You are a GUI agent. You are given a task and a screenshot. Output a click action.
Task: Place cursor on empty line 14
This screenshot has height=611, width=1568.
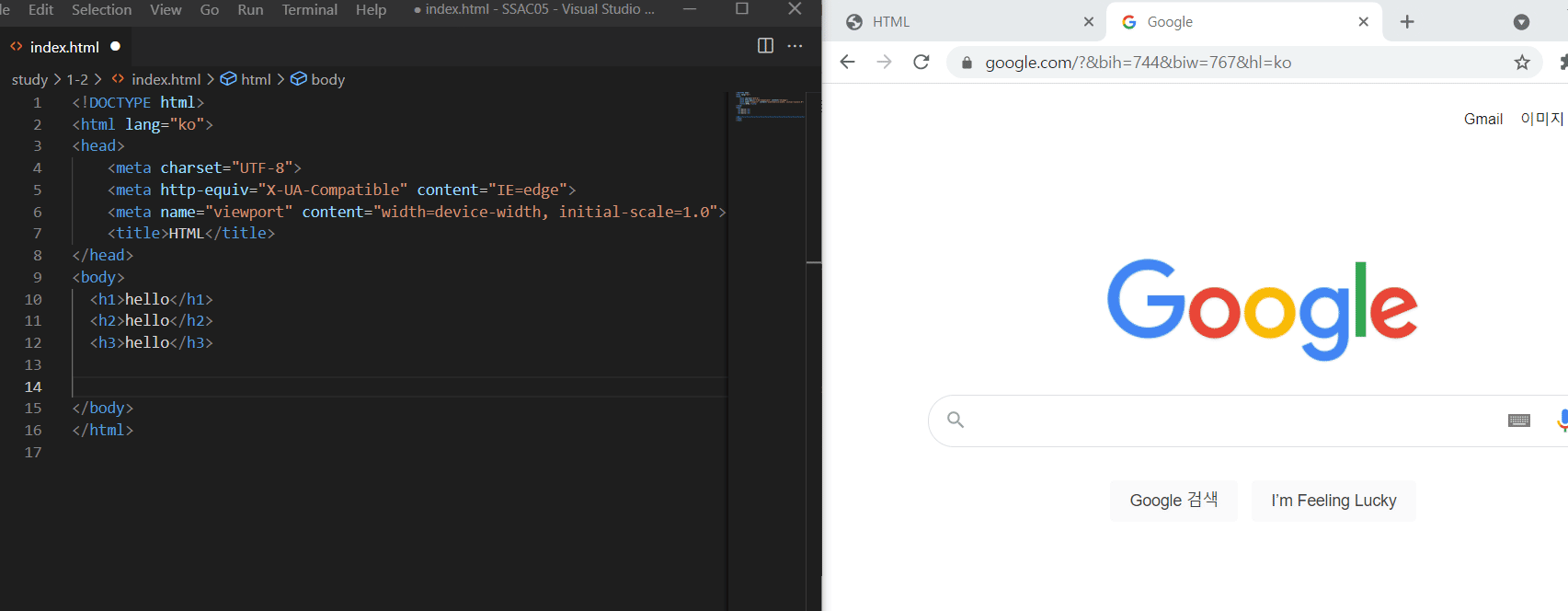click(x=399, y=386)
